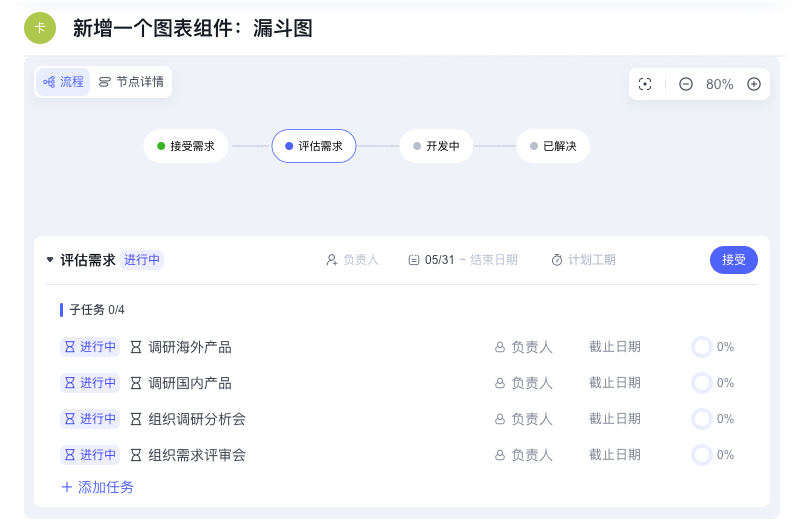Select the 开发中 workflow node

point(436,146)
